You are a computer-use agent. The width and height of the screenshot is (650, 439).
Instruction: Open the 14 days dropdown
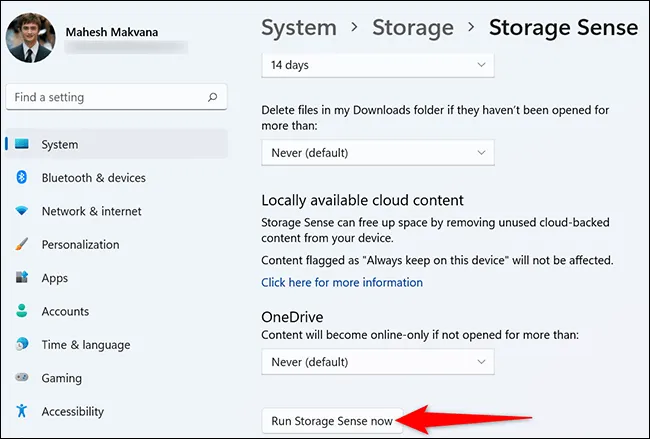(x=378, y=64)
